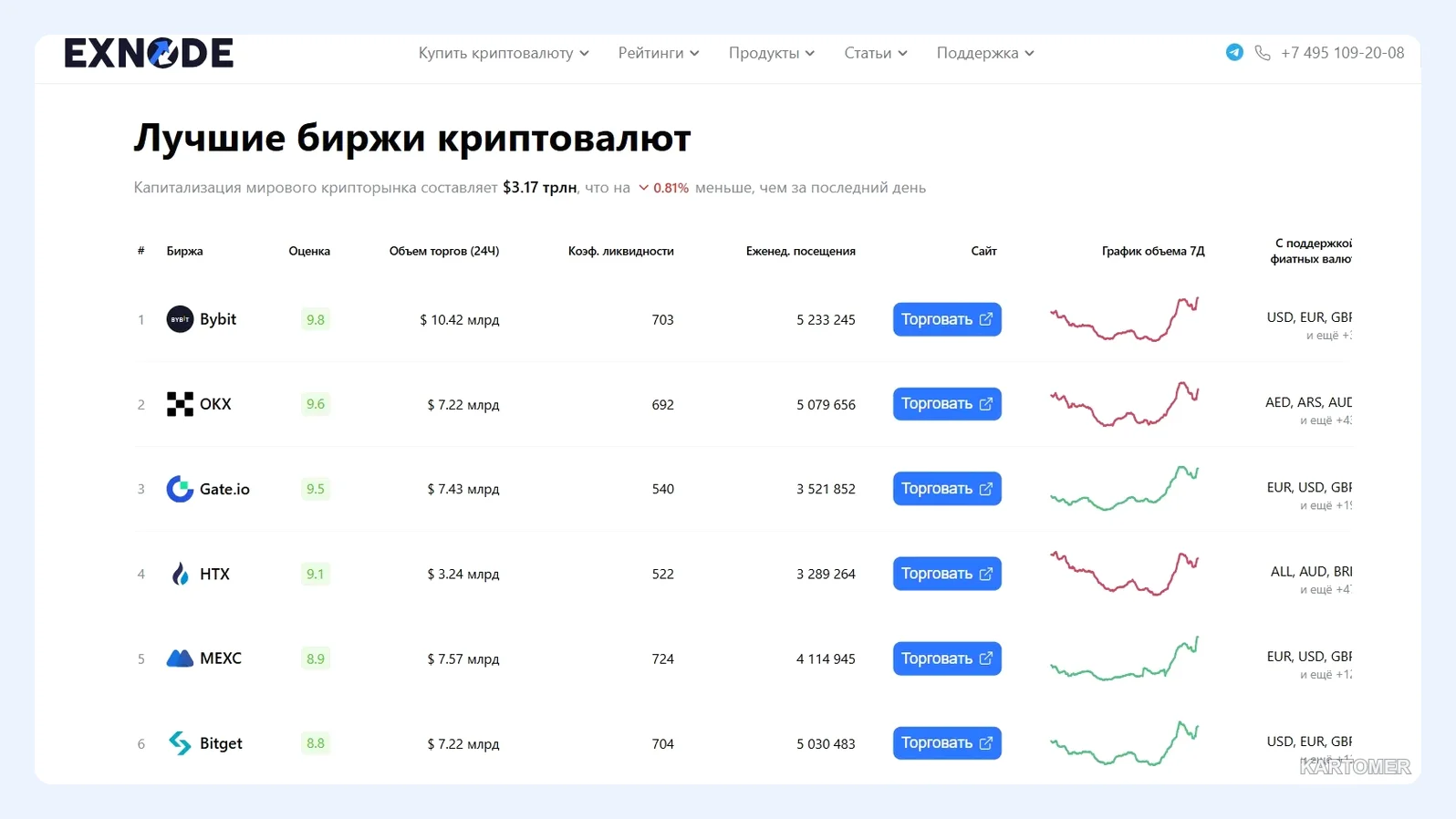Open the OKX 7-day volume chart
The height and width of the screenshot is (819, 1456).
click(1125, 404)
